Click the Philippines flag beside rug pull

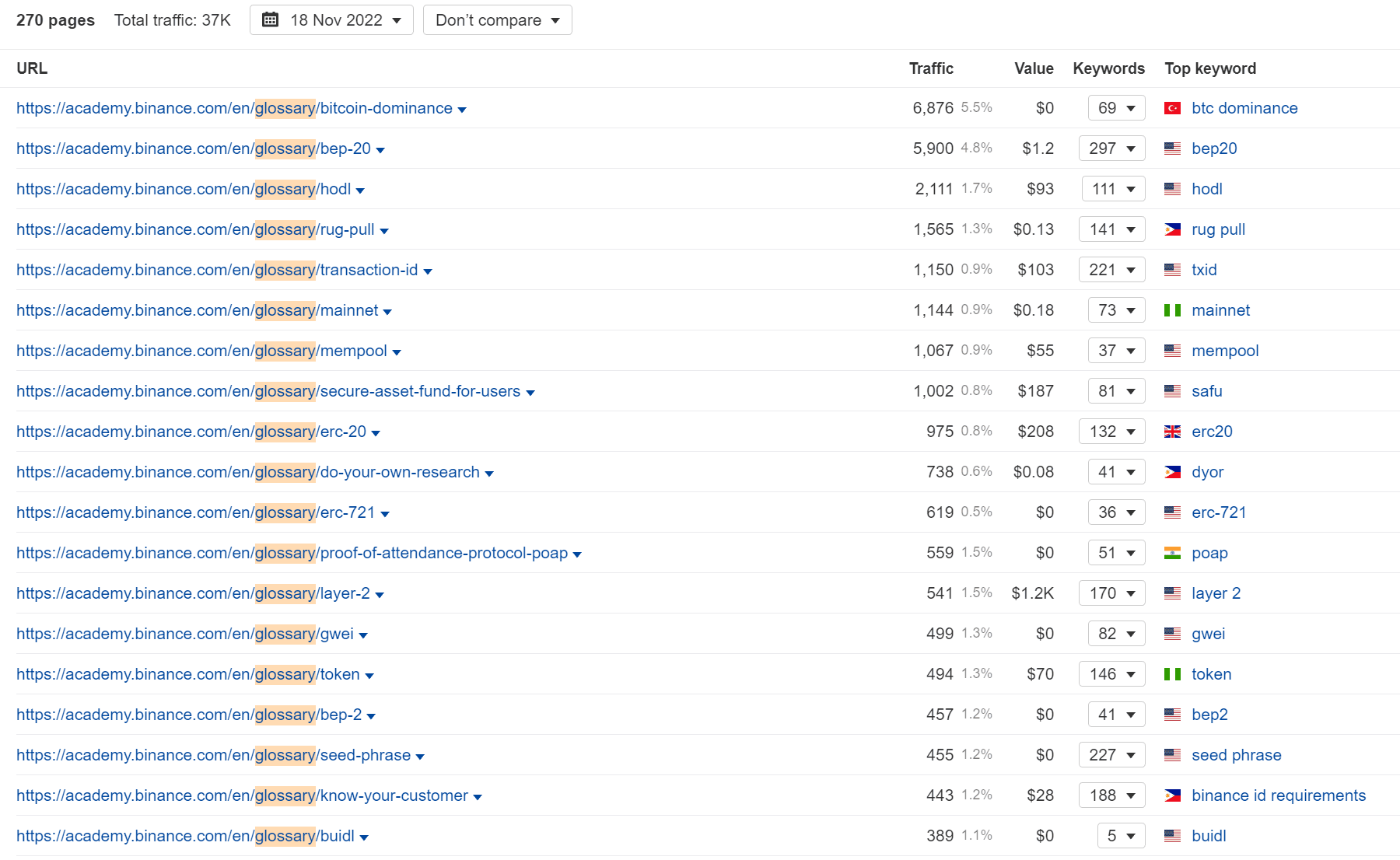point(1172,229)
